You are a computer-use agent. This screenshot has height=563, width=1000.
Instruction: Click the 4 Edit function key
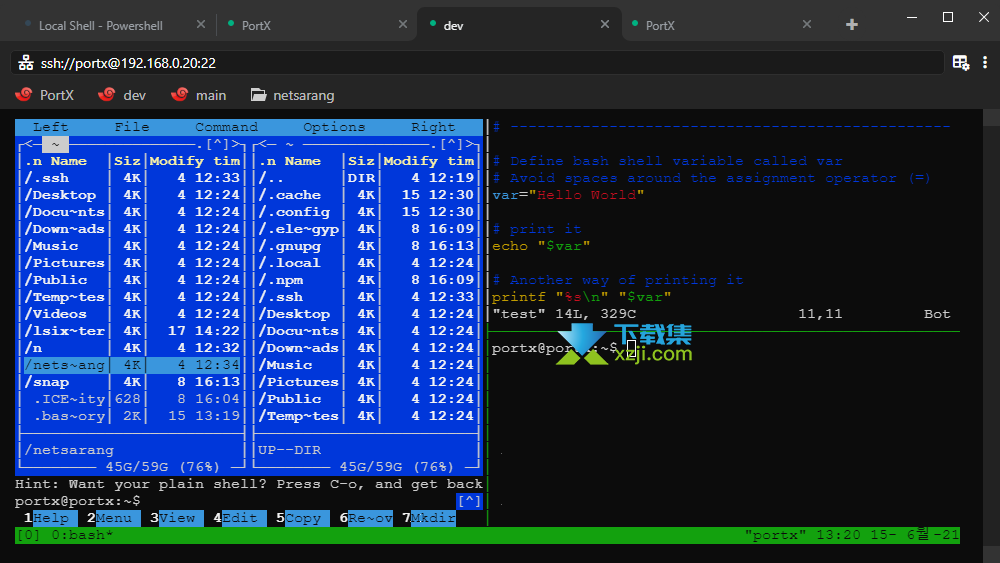[240, 518]
